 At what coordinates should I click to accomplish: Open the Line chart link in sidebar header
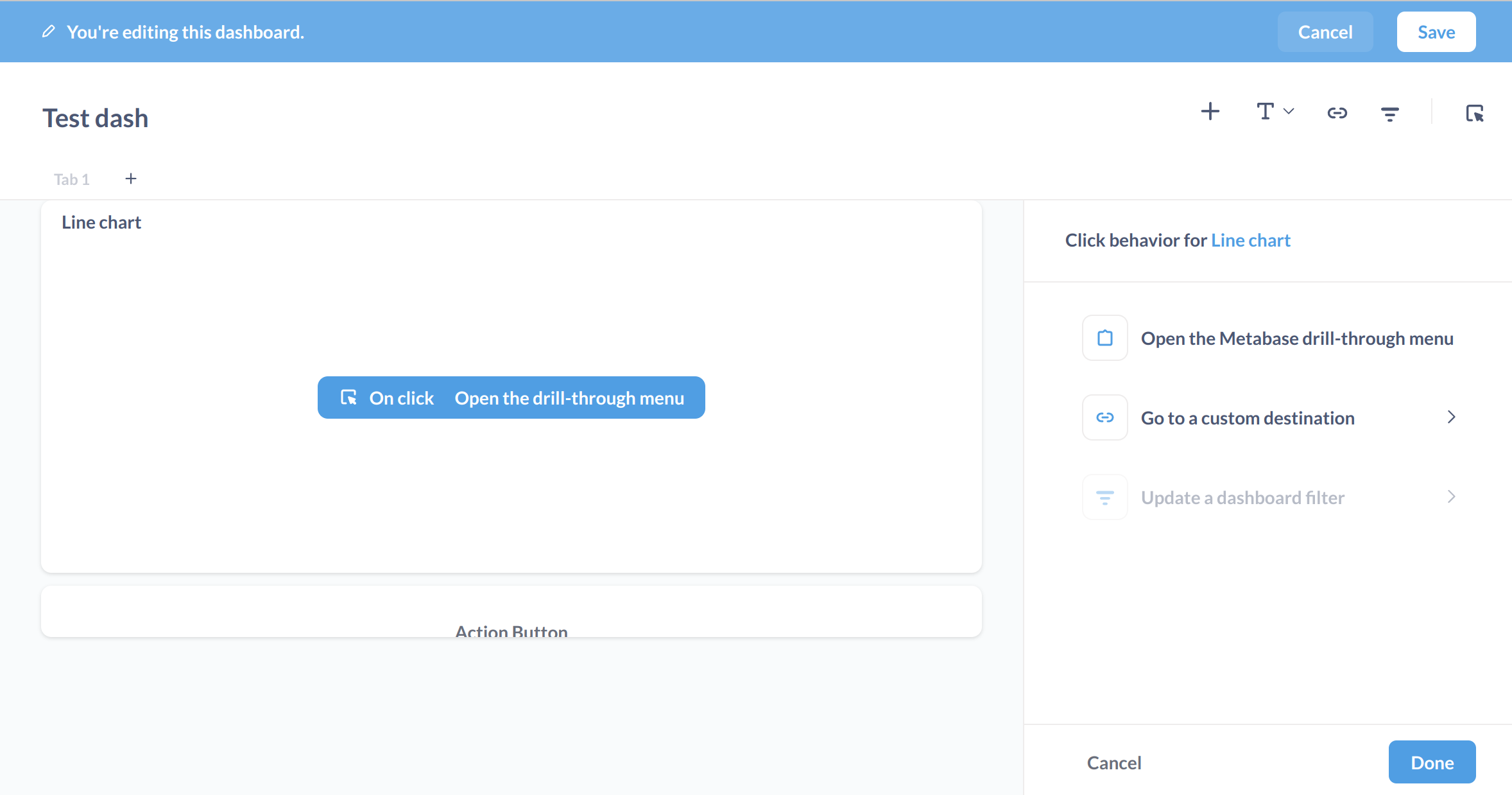(1250, 240)
